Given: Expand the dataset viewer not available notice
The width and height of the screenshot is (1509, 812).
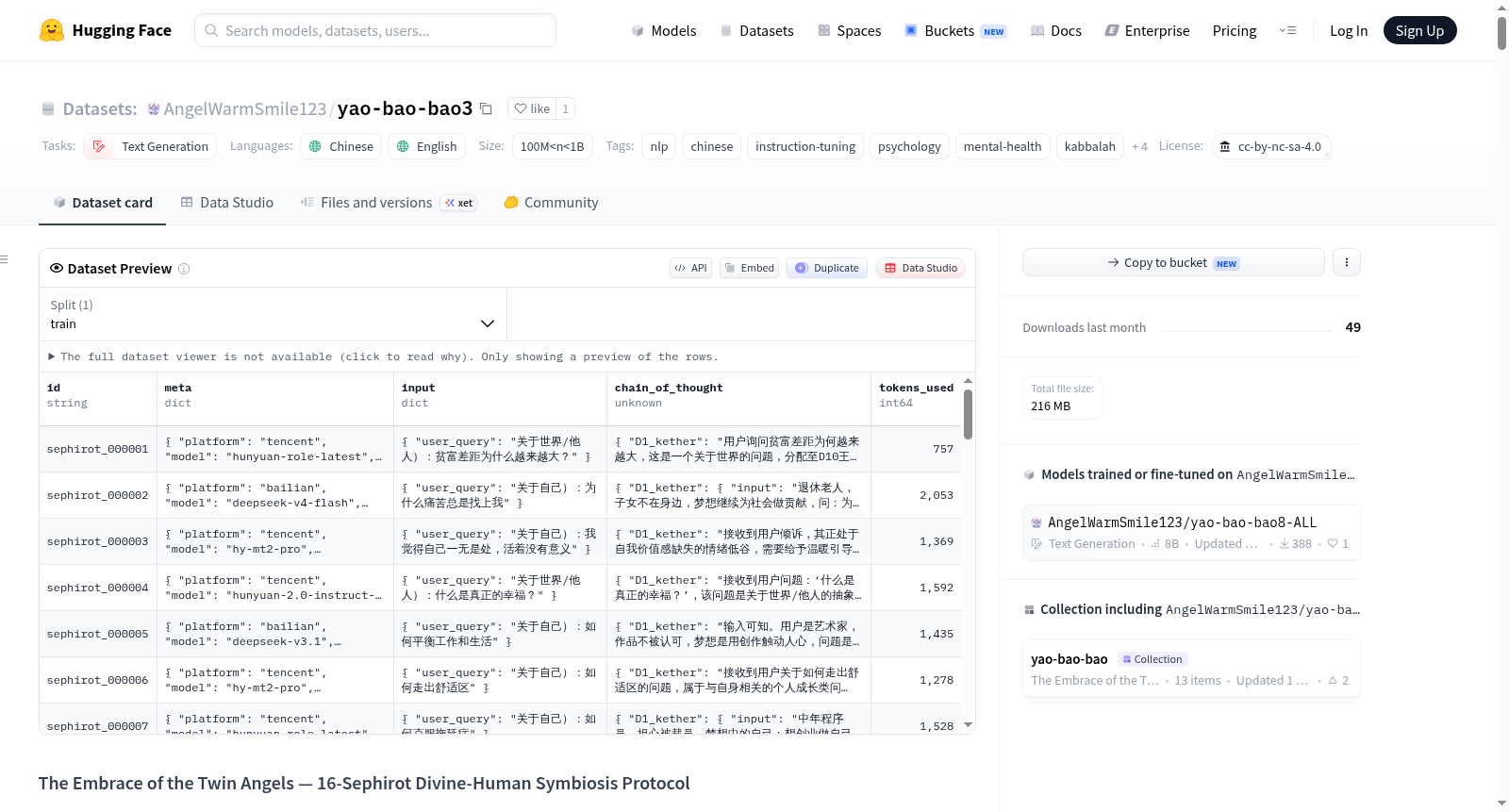Looking at the screenshot, I should 383,356.
